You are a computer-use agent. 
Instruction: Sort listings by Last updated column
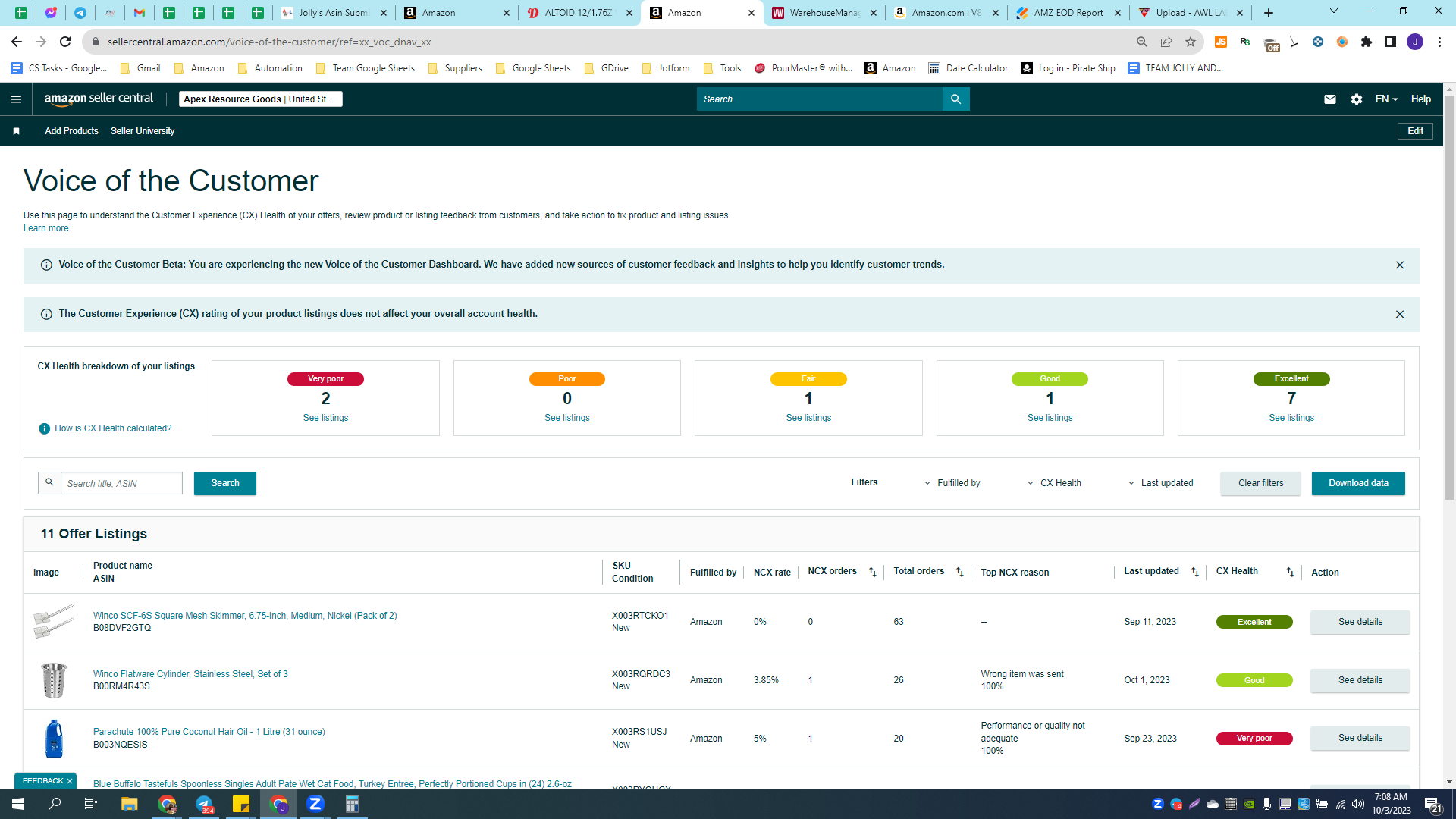(1195, 573)
